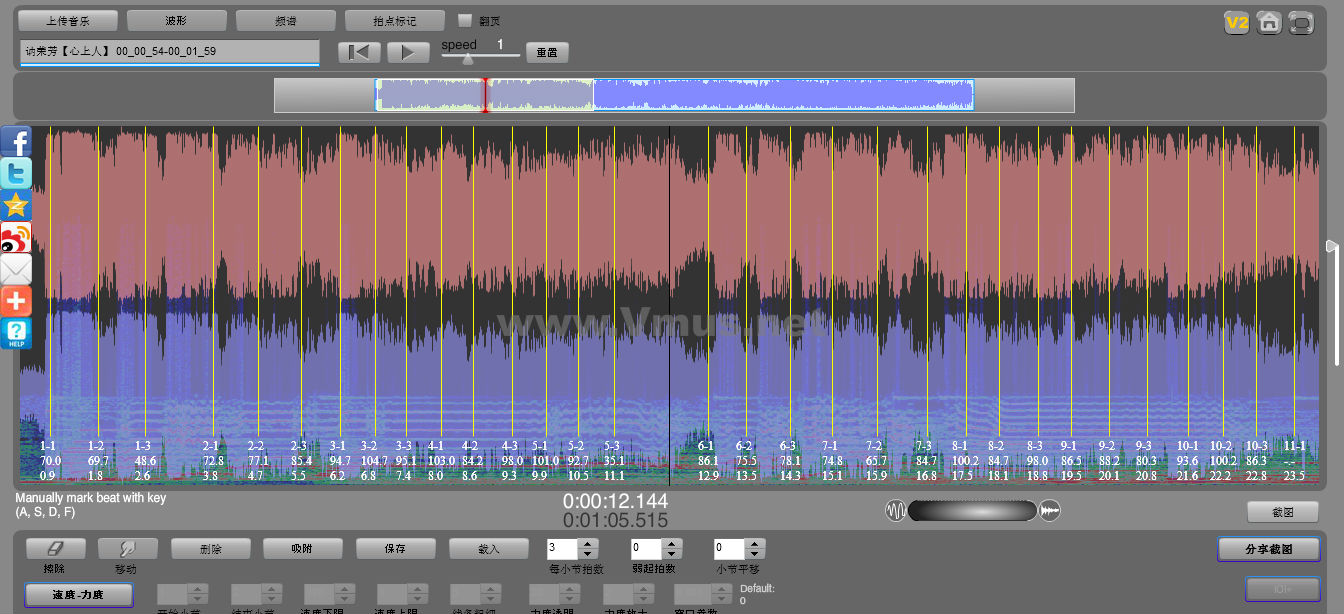Click the 上传音乐 upload music button

point(68,20)
